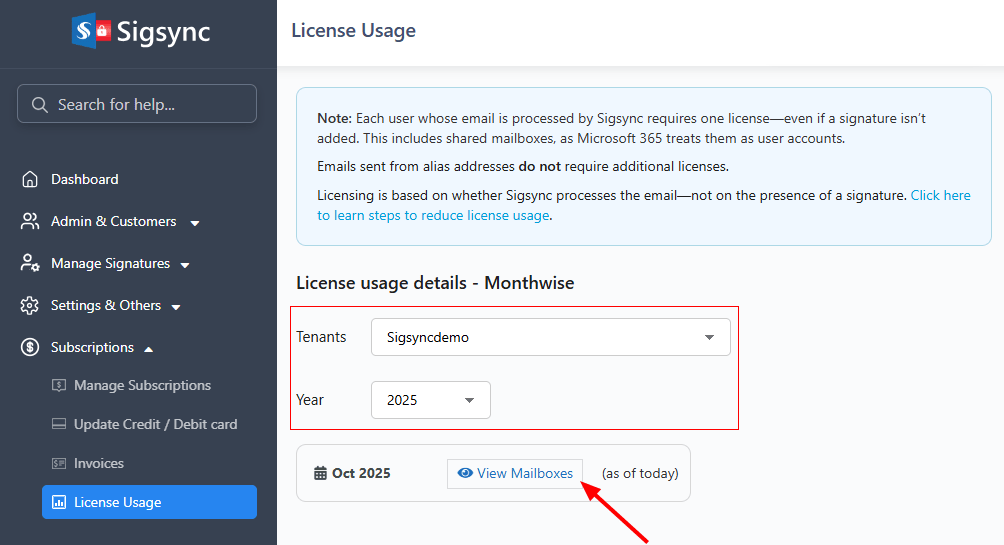Focus the Search for help field

pyautogui.click(x=150, y=104)
